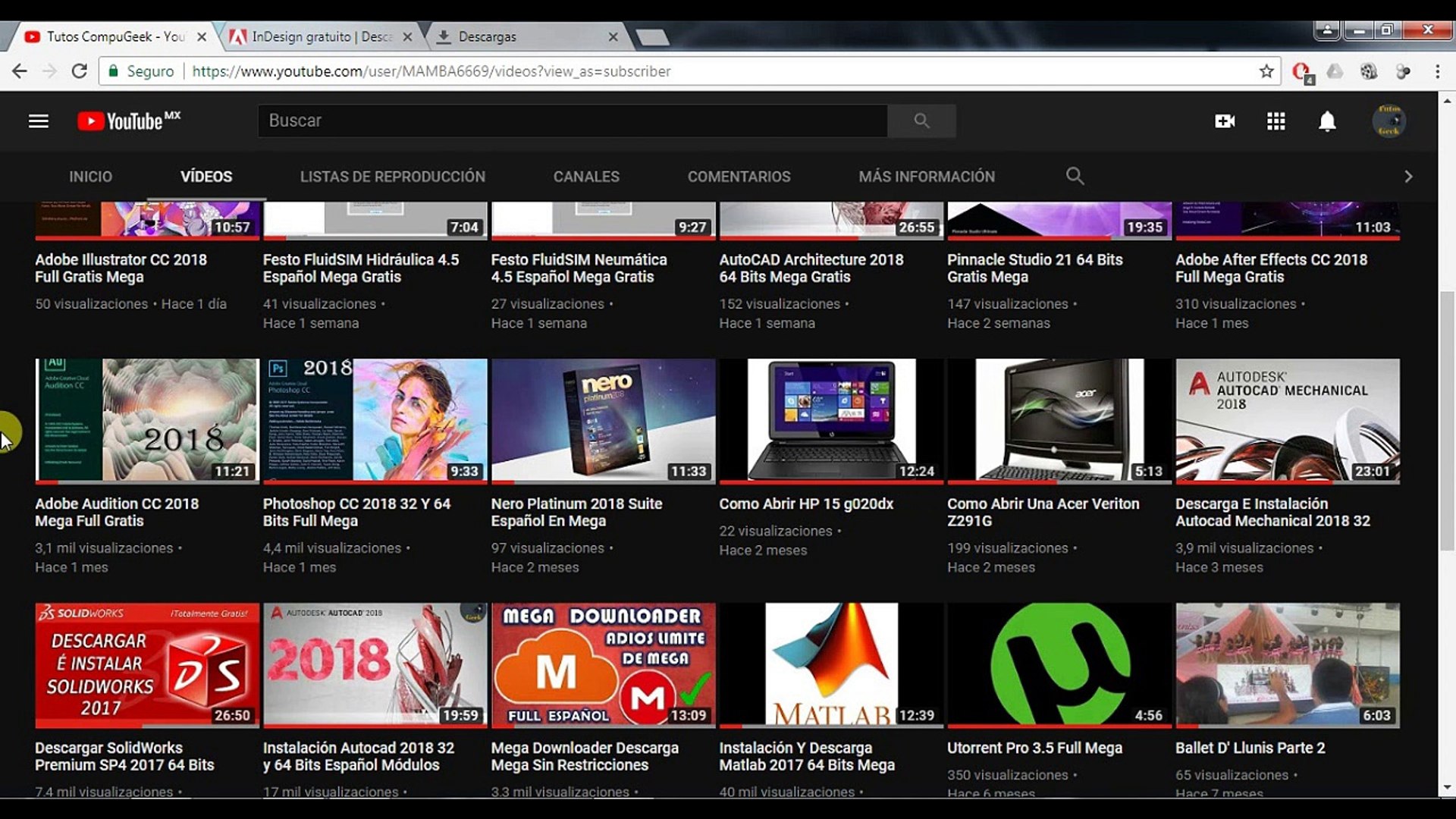The width and height of the screenshot is (1456, 819).
Task: Open Nero Platinum 2018 thumbnail
Action: 604,421
